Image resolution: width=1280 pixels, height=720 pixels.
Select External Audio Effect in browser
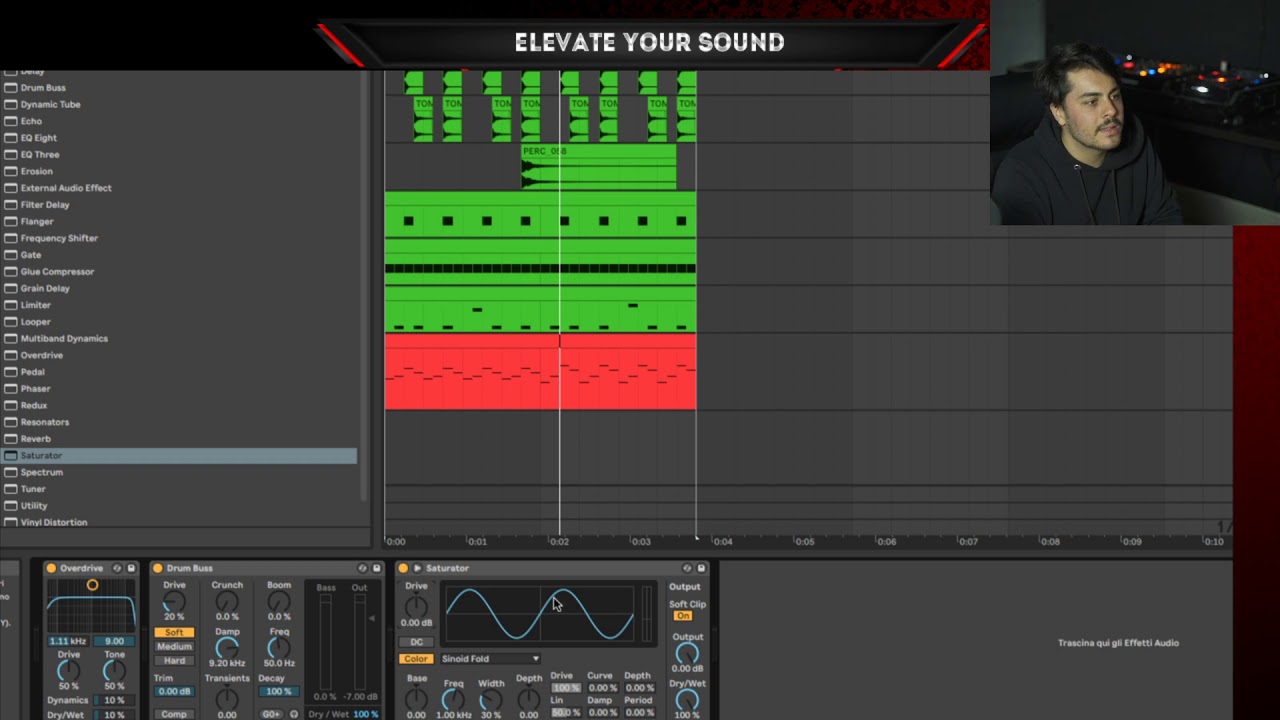click(179, 188)
